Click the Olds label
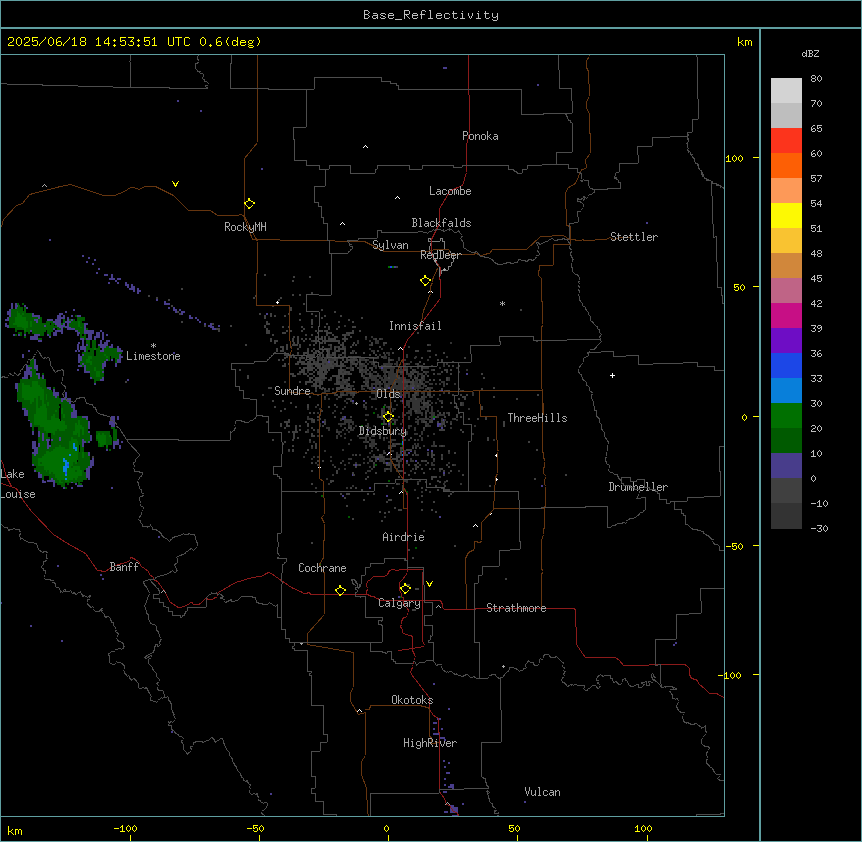The width and height of the screenshot is (862, 842). coord(388,394)
